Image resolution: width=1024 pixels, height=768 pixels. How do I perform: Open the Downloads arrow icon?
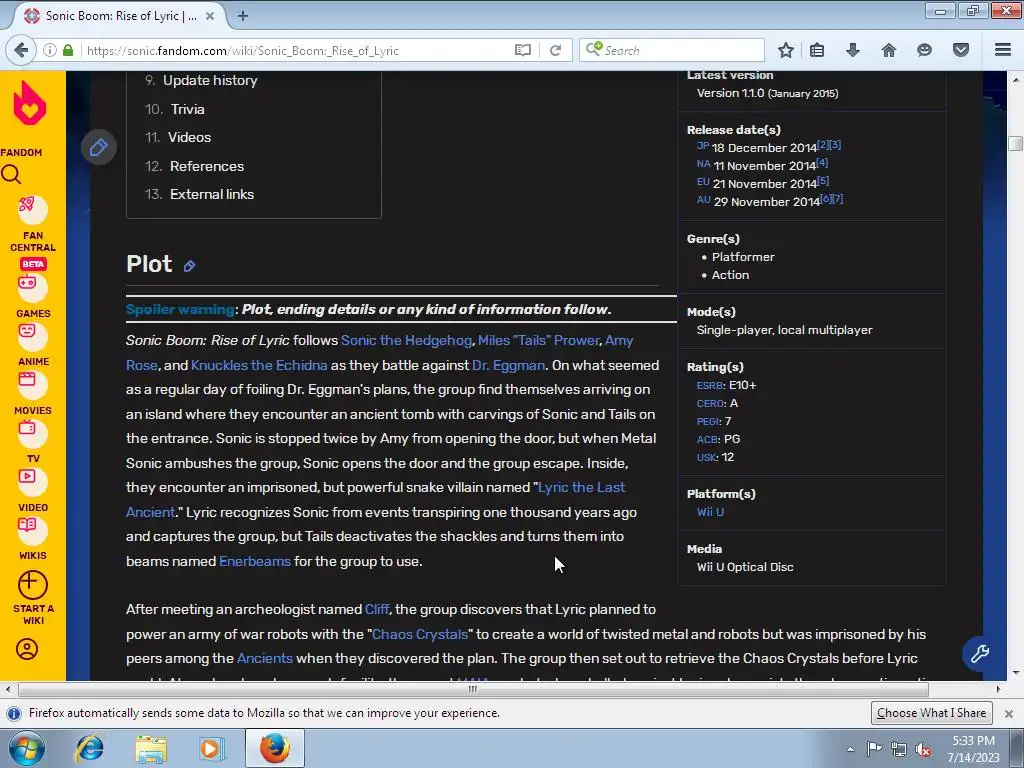point(852,50)
